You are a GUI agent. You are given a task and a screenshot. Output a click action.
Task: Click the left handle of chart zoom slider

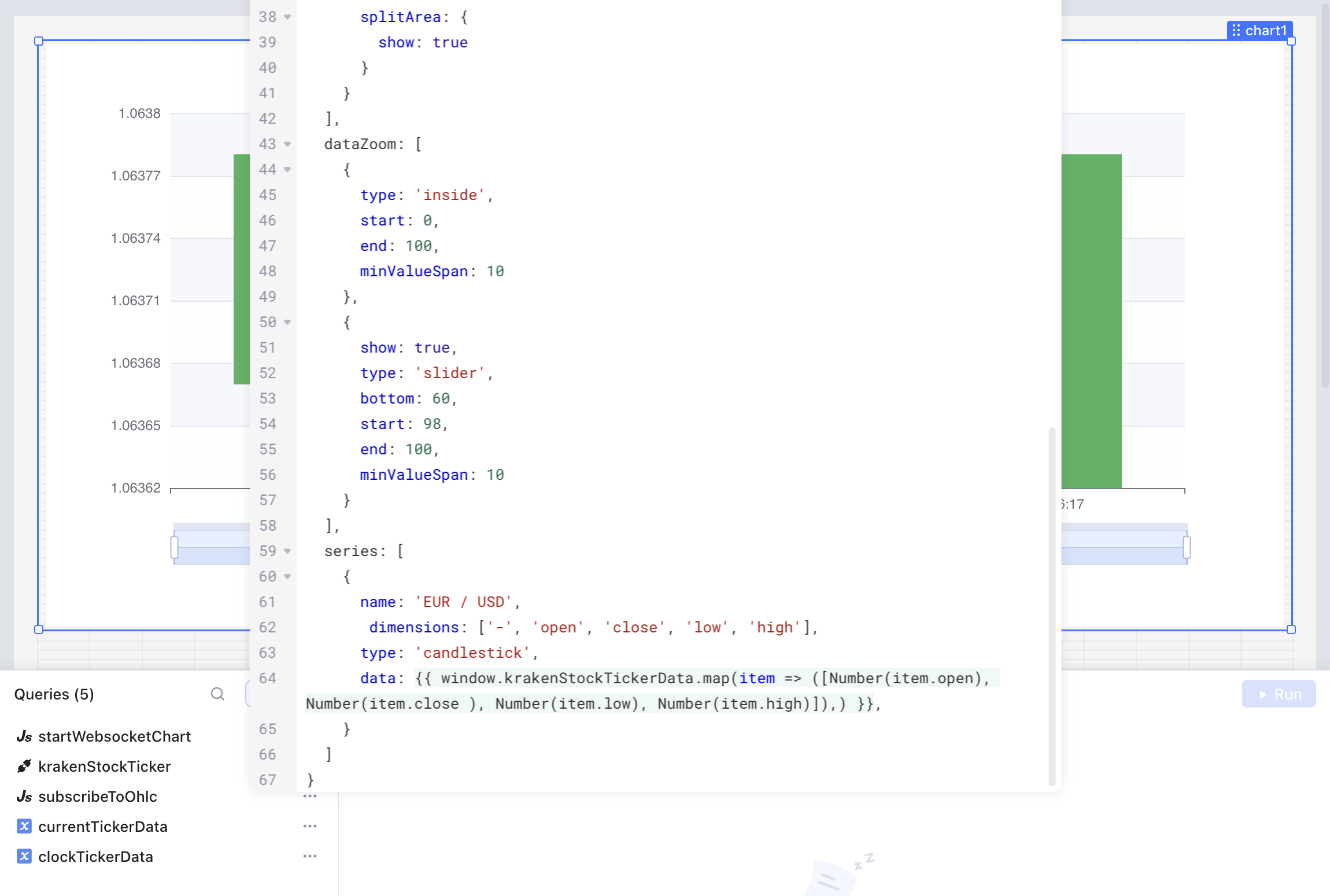point(174,547)
